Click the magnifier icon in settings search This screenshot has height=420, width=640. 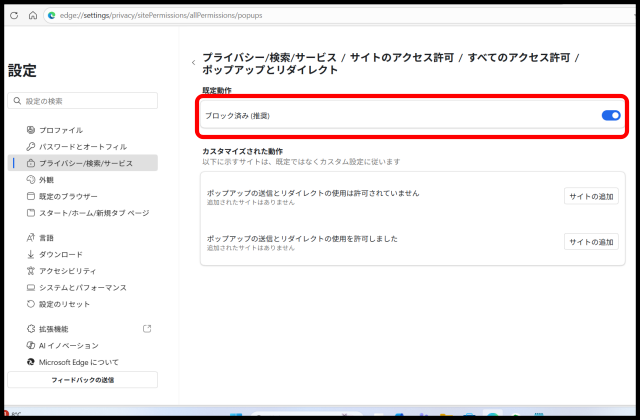(x=17, y=101)
